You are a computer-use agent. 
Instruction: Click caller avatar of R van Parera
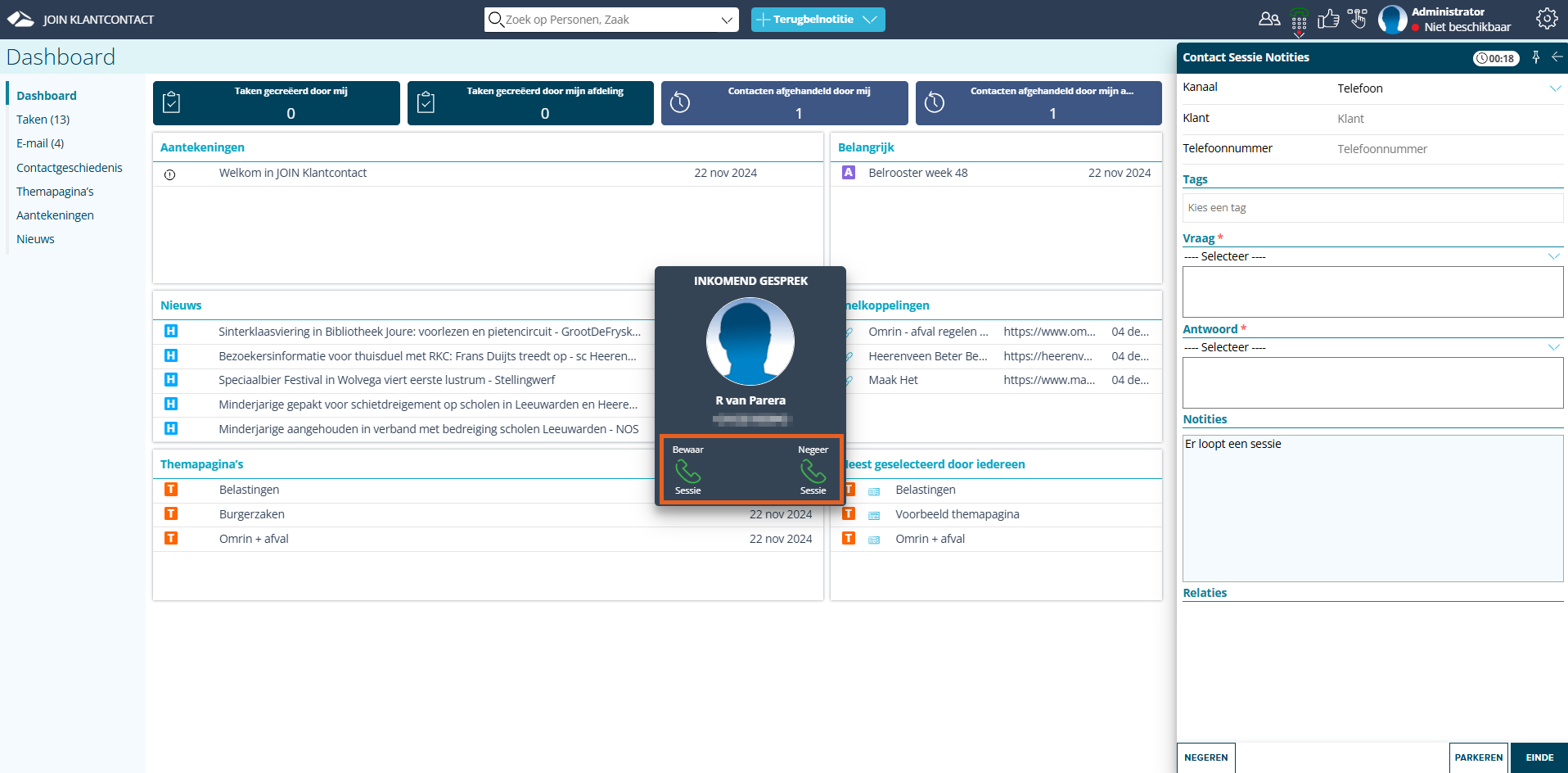point(750,341)
